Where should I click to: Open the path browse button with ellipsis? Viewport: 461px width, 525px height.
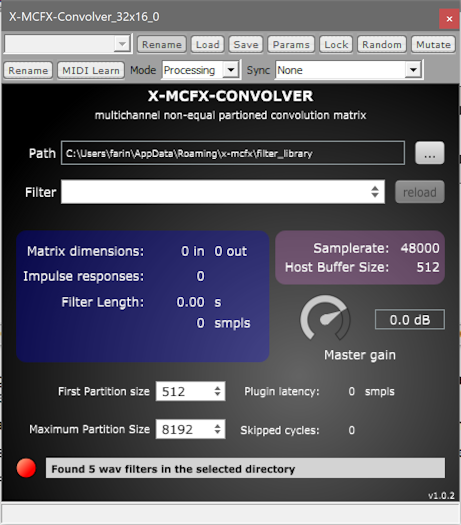pyautogui.click(x=430, y=153)
